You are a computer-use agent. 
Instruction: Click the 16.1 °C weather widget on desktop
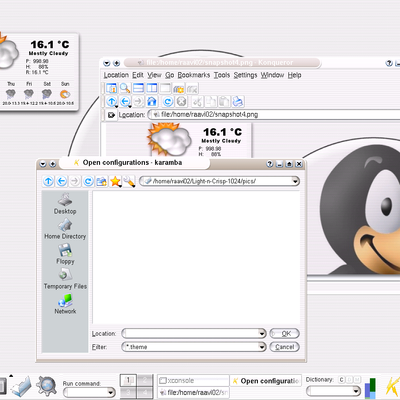coord(39,72)
